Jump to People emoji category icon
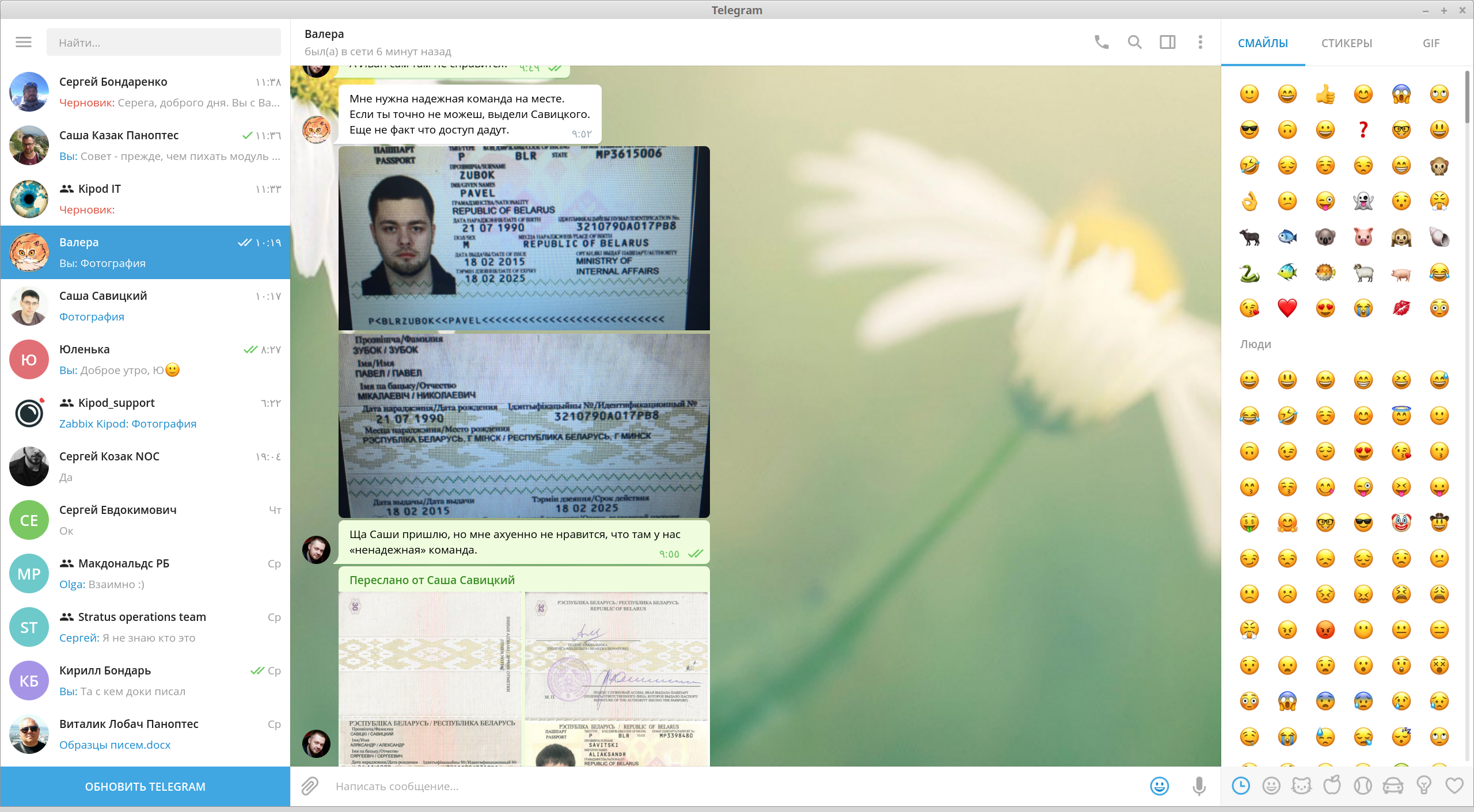Image resolution: width=1474 pixels, height=812 pixels. 1271,786
